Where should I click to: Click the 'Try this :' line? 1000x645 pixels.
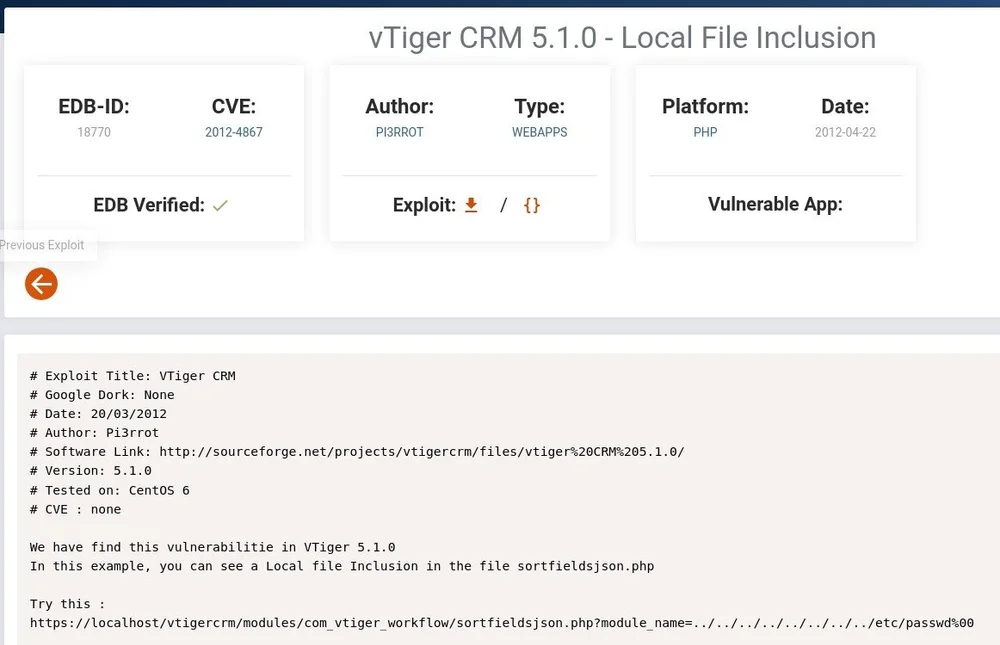[x=67, y=604]
